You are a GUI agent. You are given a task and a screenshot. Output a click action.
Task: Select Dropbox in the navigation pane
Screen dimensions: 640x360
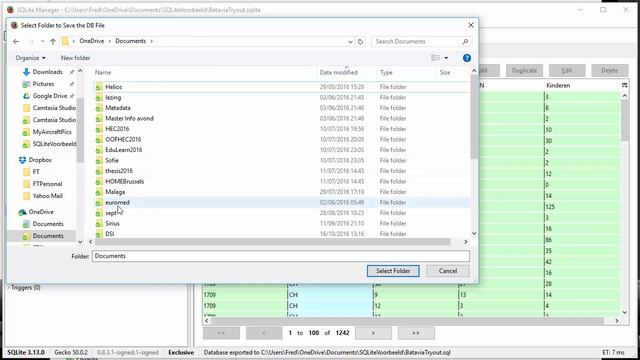pyautogui.click(x=40, y=160)
